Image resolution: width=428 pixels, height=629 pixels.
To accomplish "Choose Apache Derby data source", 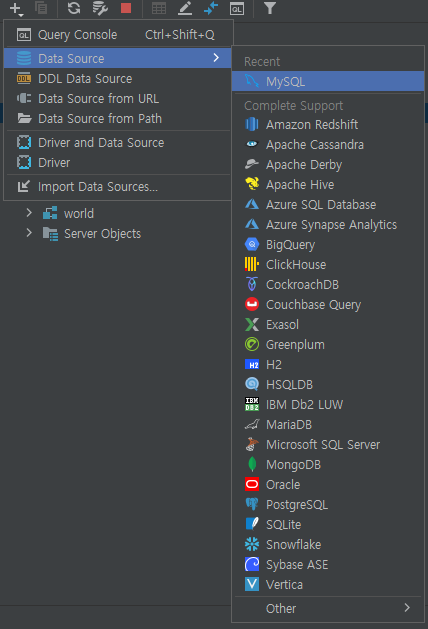I will click(328, 165).
